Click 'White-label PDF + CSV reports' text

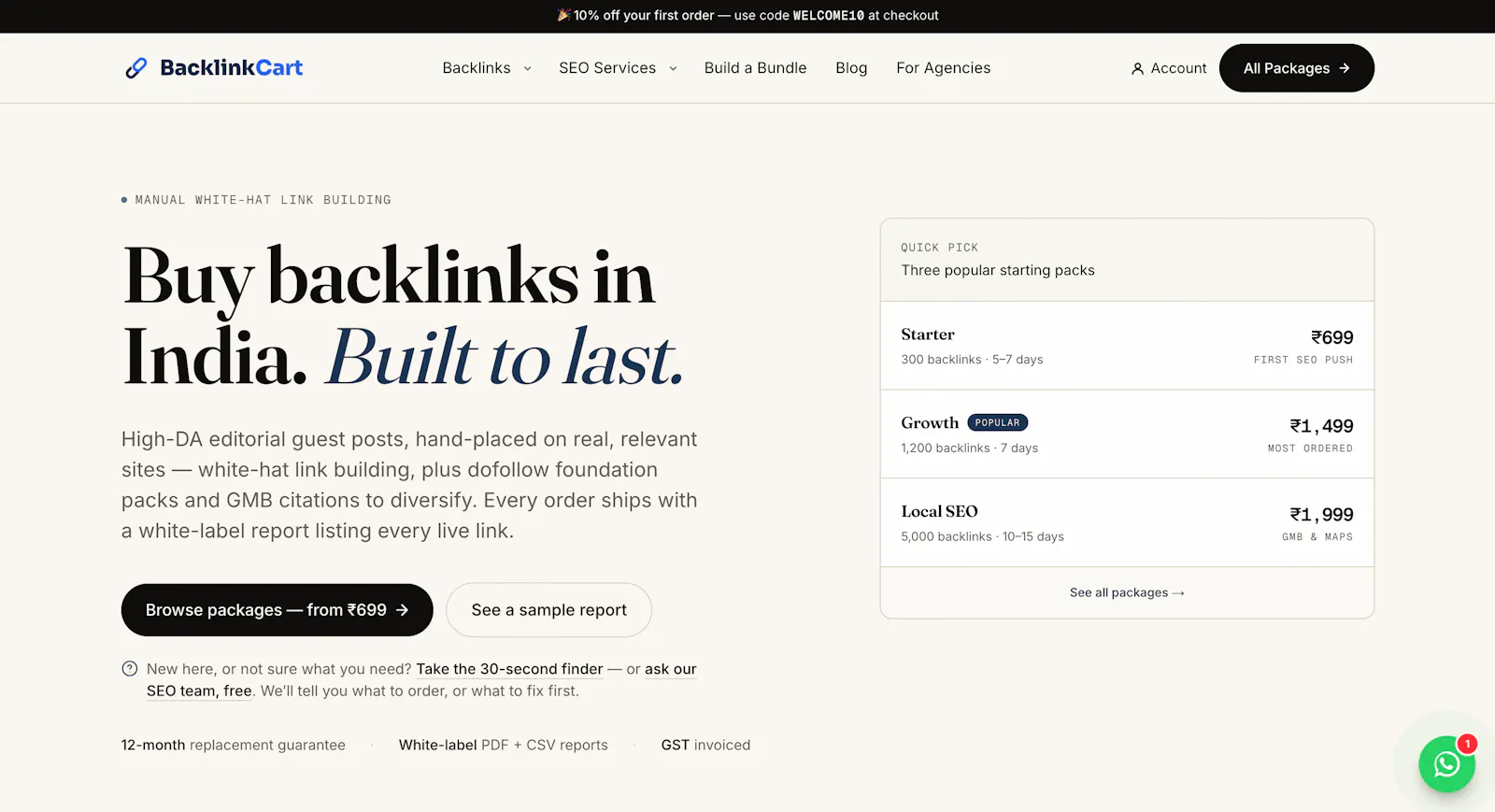503,745
